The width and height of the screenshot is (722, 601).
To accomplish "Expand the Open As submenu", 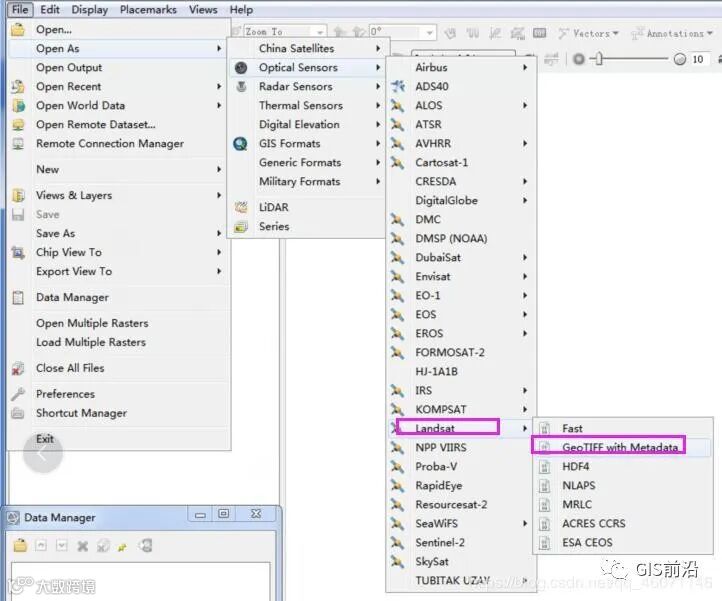I will click(118, 48).
